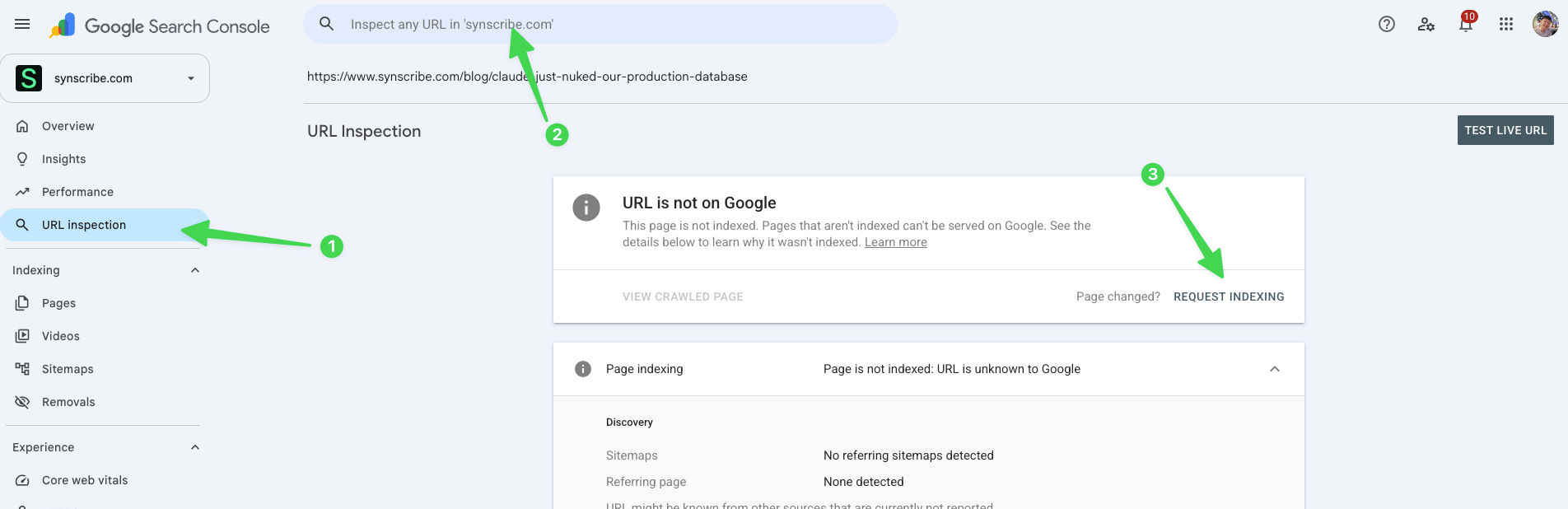Screen dimensions: 1568x509
Task: Collapse the Experience section
Action: 195,447
